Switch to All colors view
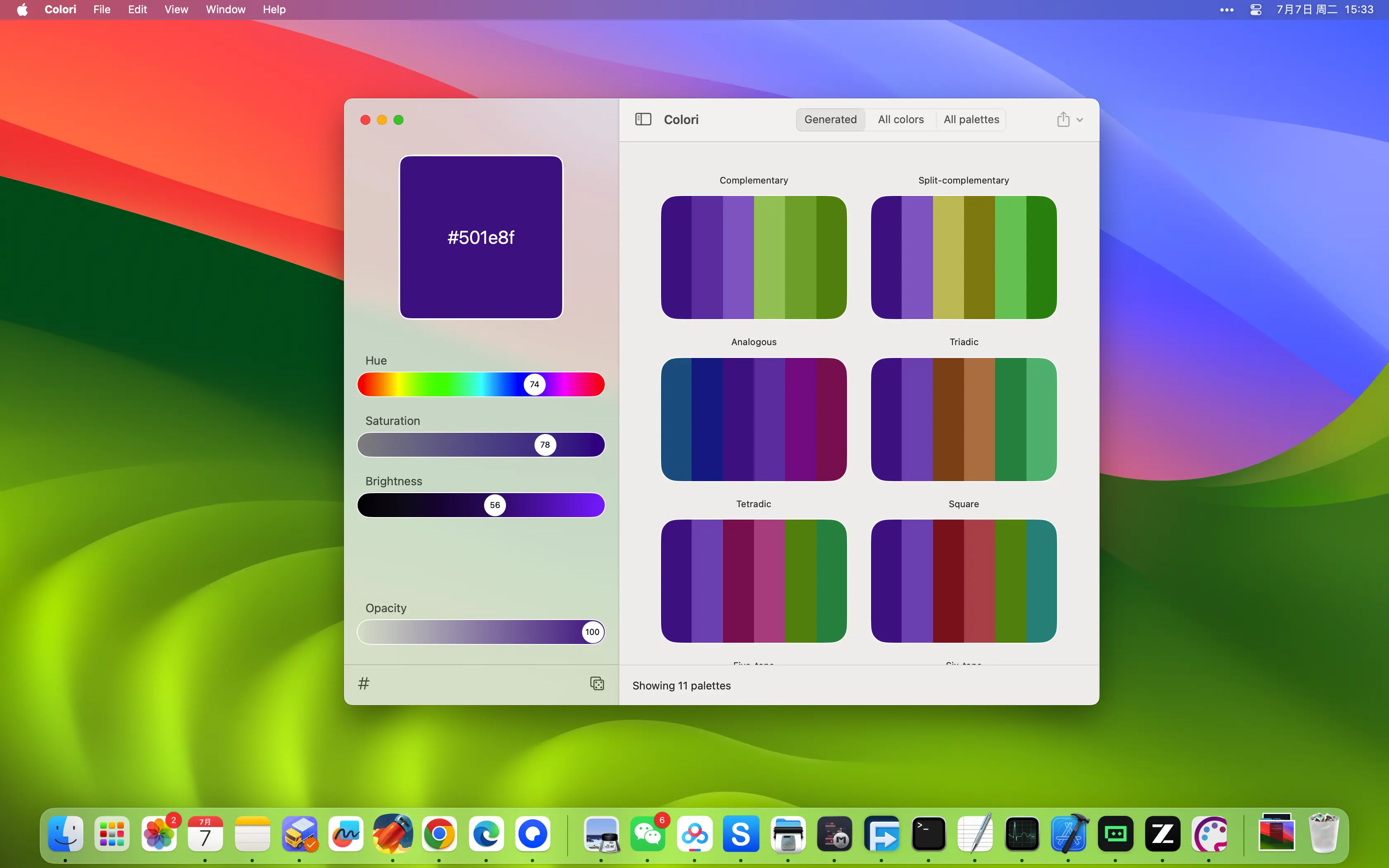Screen dimensions: 1389x868 [x=900, y=119]
